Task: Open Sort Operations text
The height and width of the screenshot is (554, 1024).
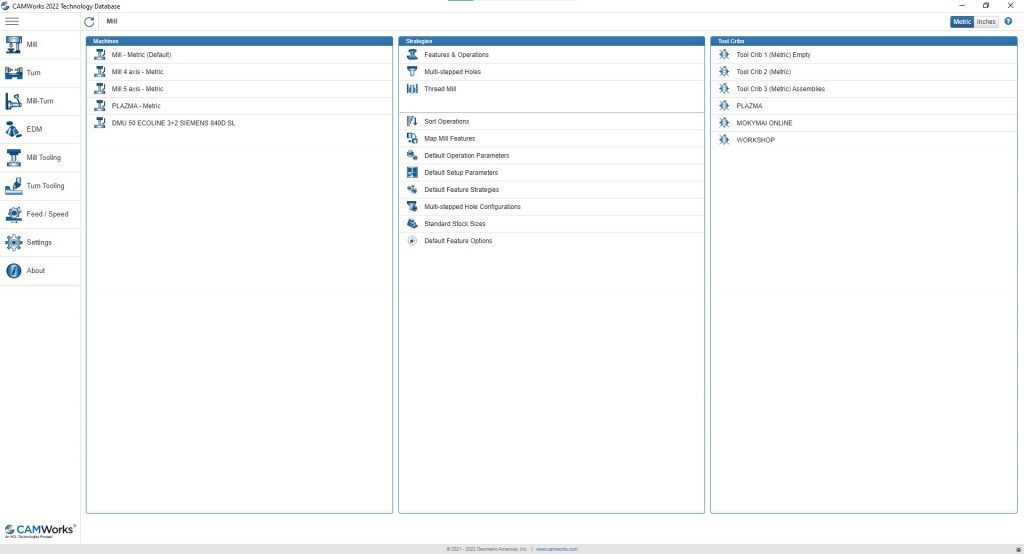Action: point(447,122)
